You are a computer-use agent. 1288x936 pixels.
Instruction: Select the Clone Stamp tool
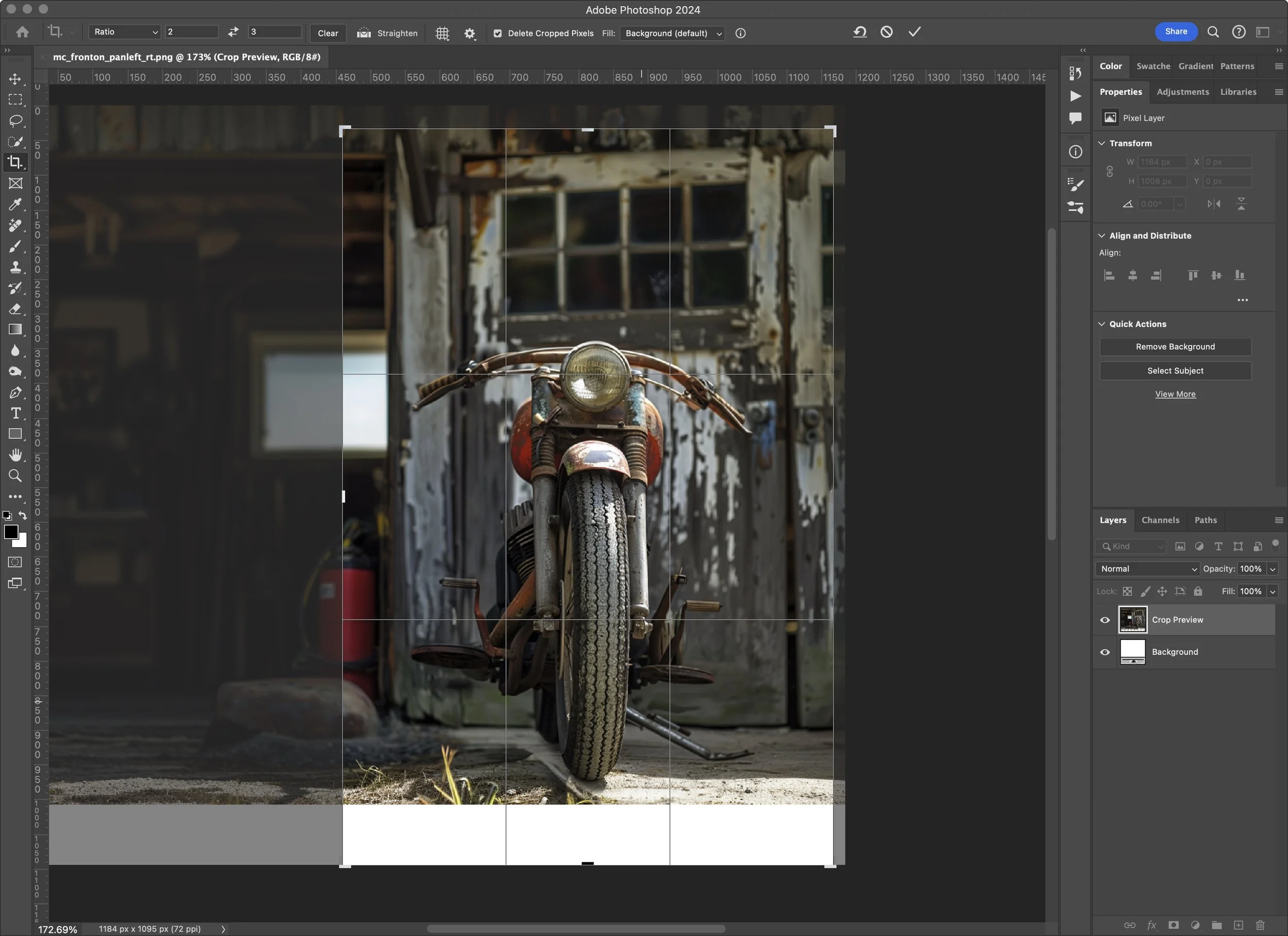click(x=15, y=267)
